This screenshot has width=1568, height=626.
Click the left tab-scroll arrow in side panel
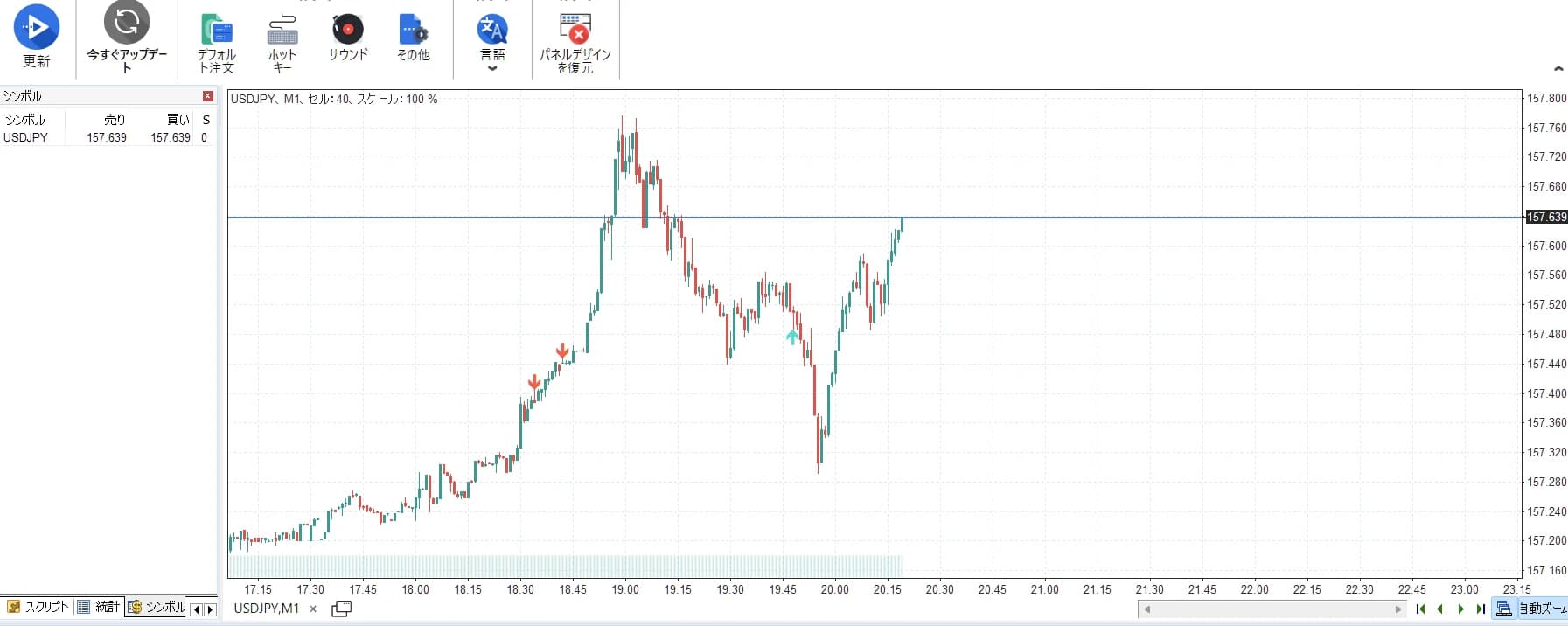pos(197,609)
